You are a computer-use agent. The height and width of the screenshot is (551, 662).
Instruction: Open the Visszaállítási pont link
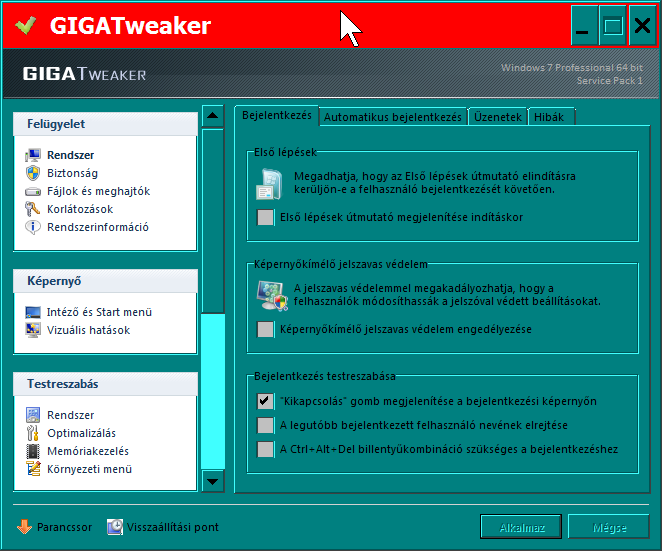click(x=173, y=527)
